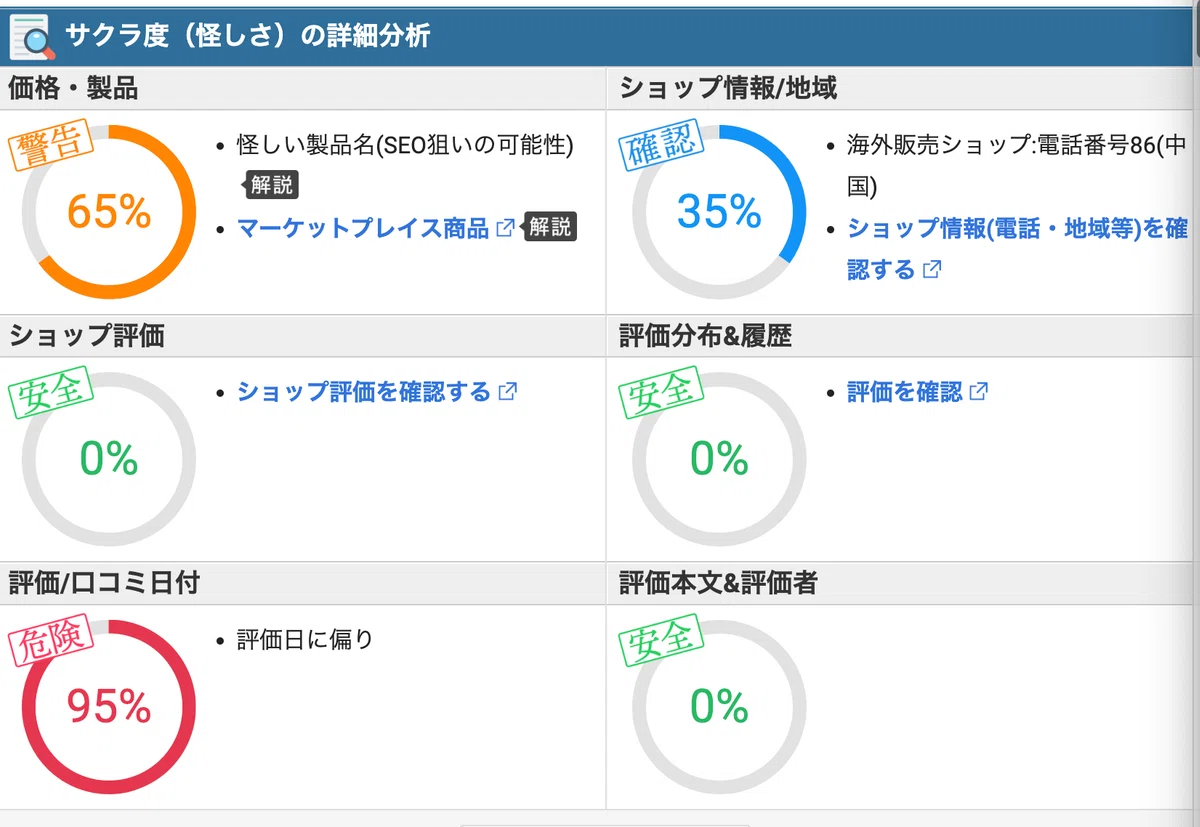Select the 95% red progress ring
1200x827 pixels.
109,707
